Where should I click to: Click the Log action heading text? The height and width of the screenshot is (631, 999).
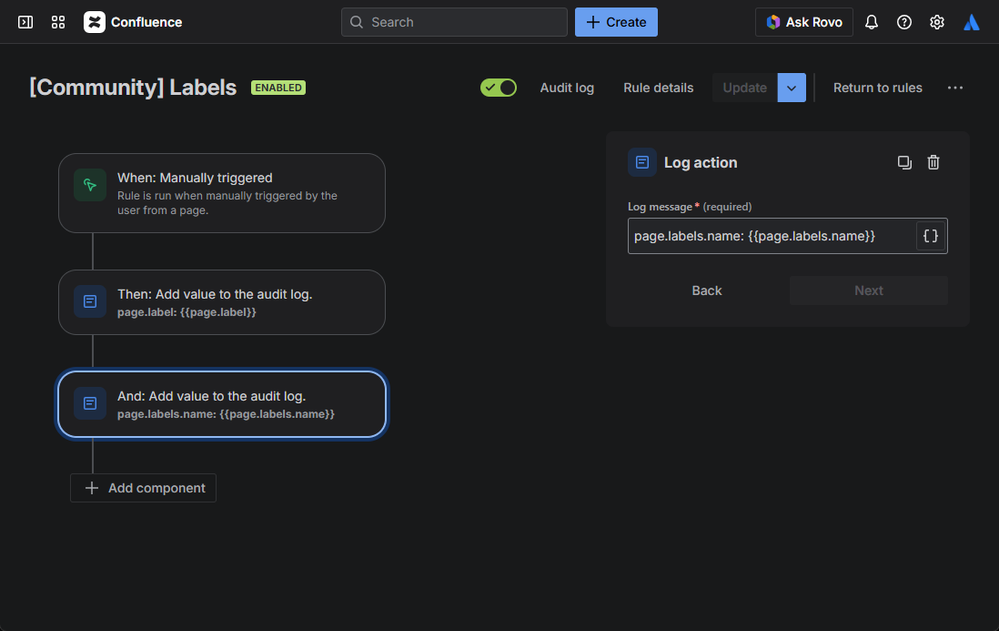point(700,163)
